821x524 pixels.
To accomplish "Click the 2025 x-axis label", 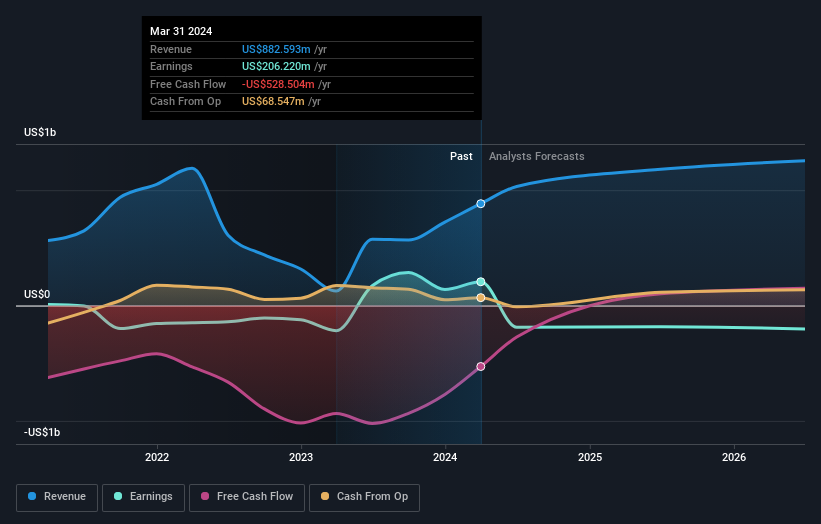I will pos(590,457).
